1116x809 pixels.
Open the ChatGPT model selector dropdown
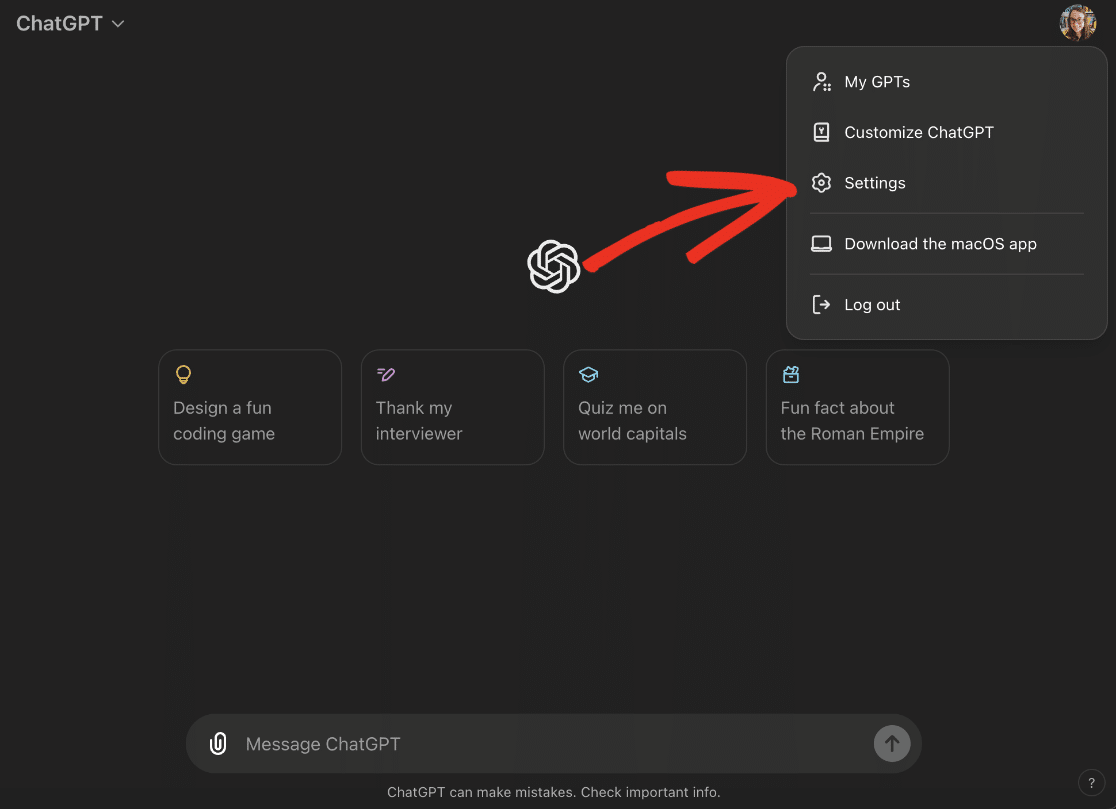coord(69,23)
